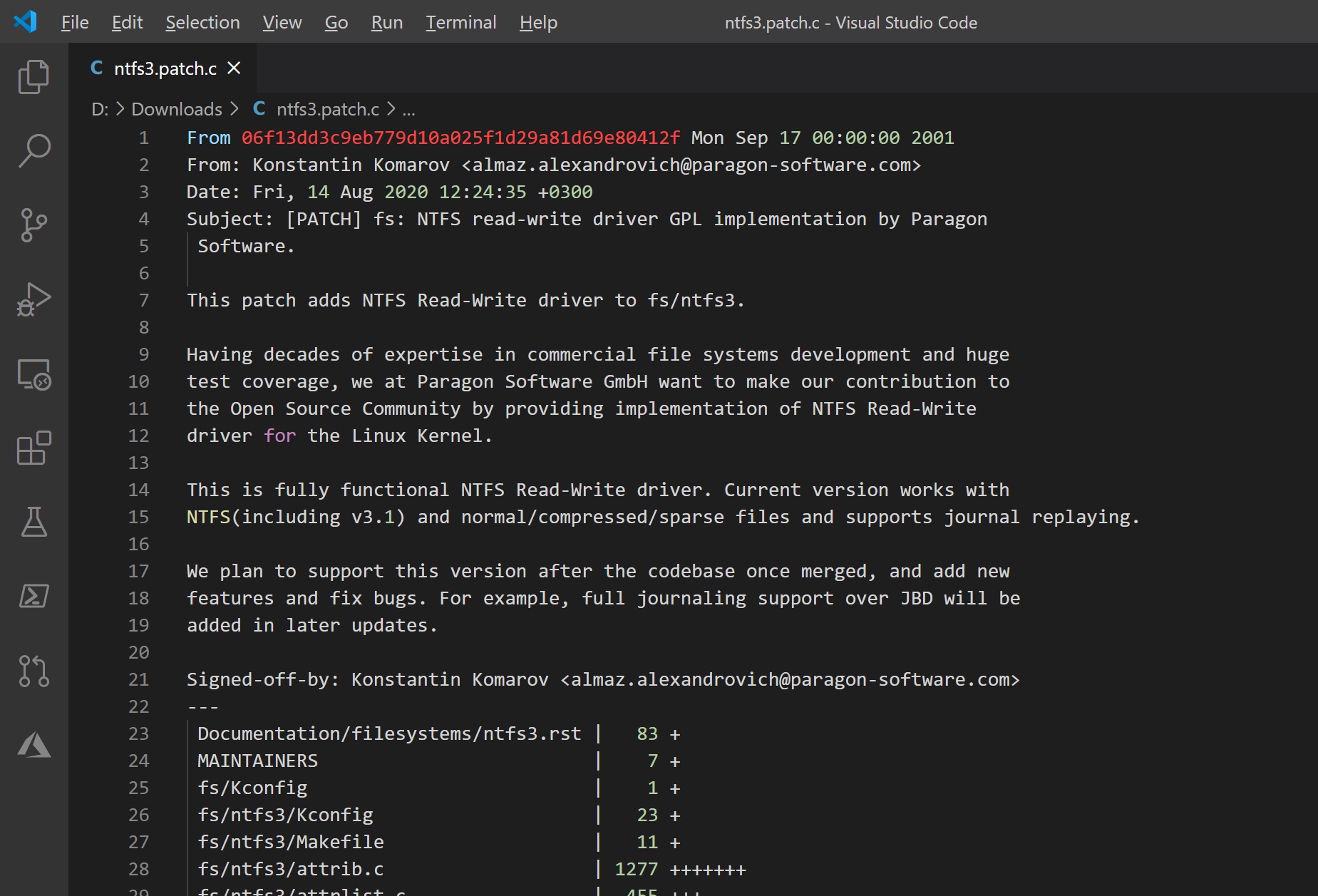
Task: Open the Pull Requests view icon
Action: click(34, 671)
